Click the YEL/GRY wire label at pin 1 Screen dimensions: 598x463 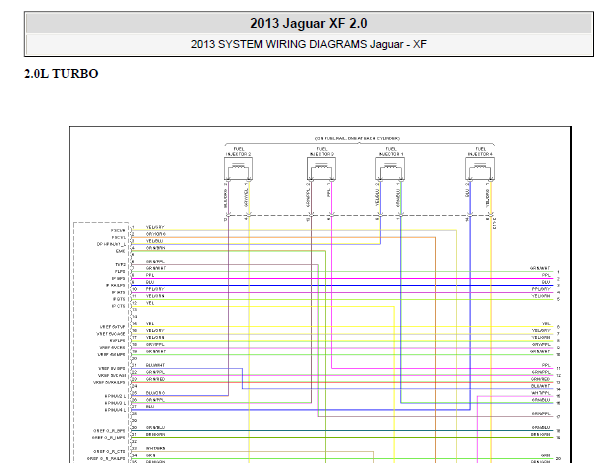point(155,227)
